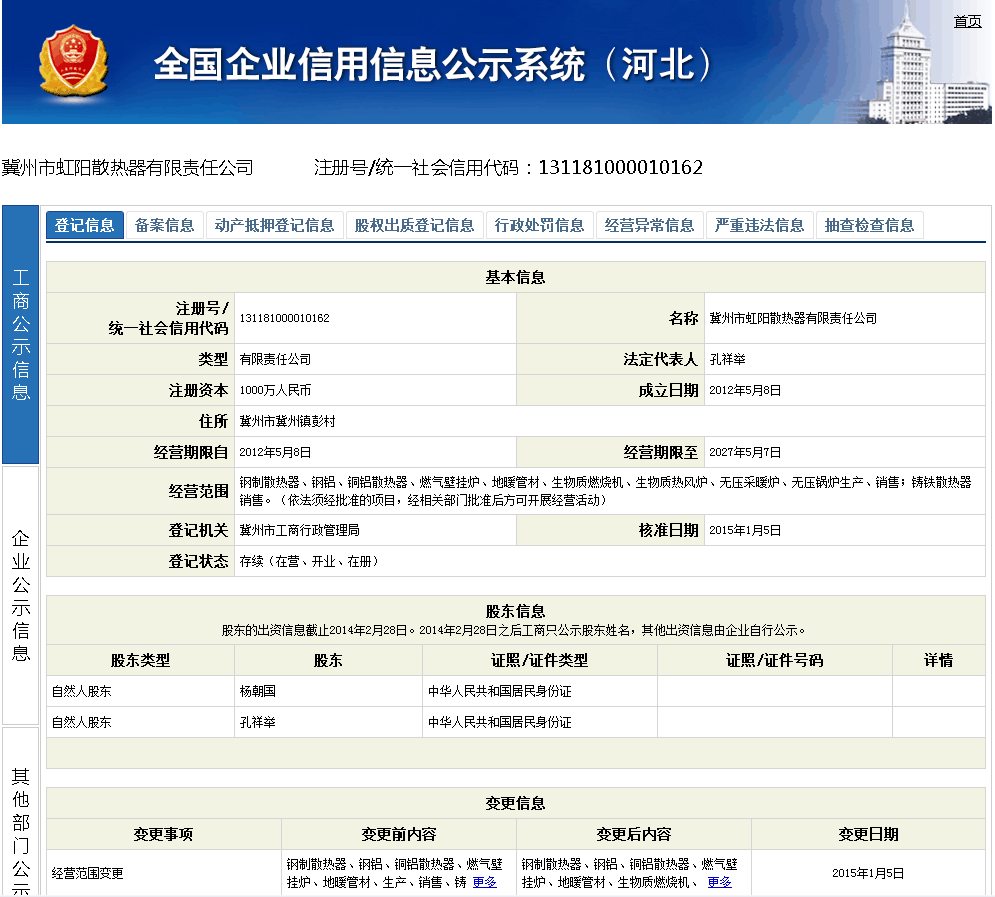The width and height of the screenshot is (995, 897).
Task: Click the 证照/证件号码 column header
Action: [x=774, y=661]
